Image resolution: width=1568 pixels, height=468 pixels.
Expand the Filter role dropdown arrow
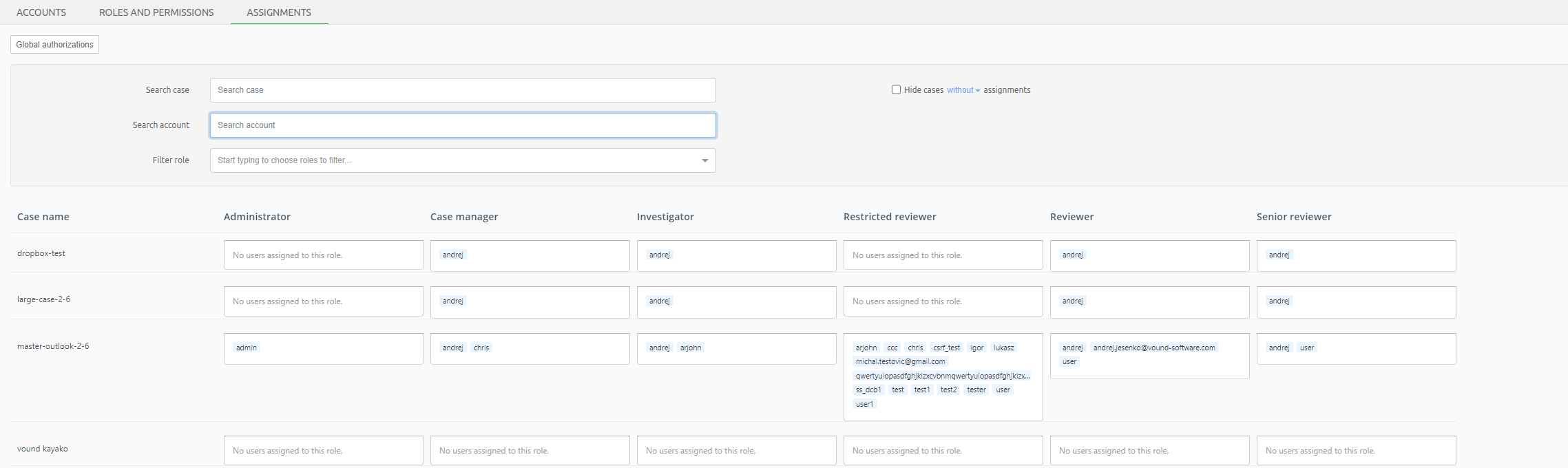click(x=704, y=160)
